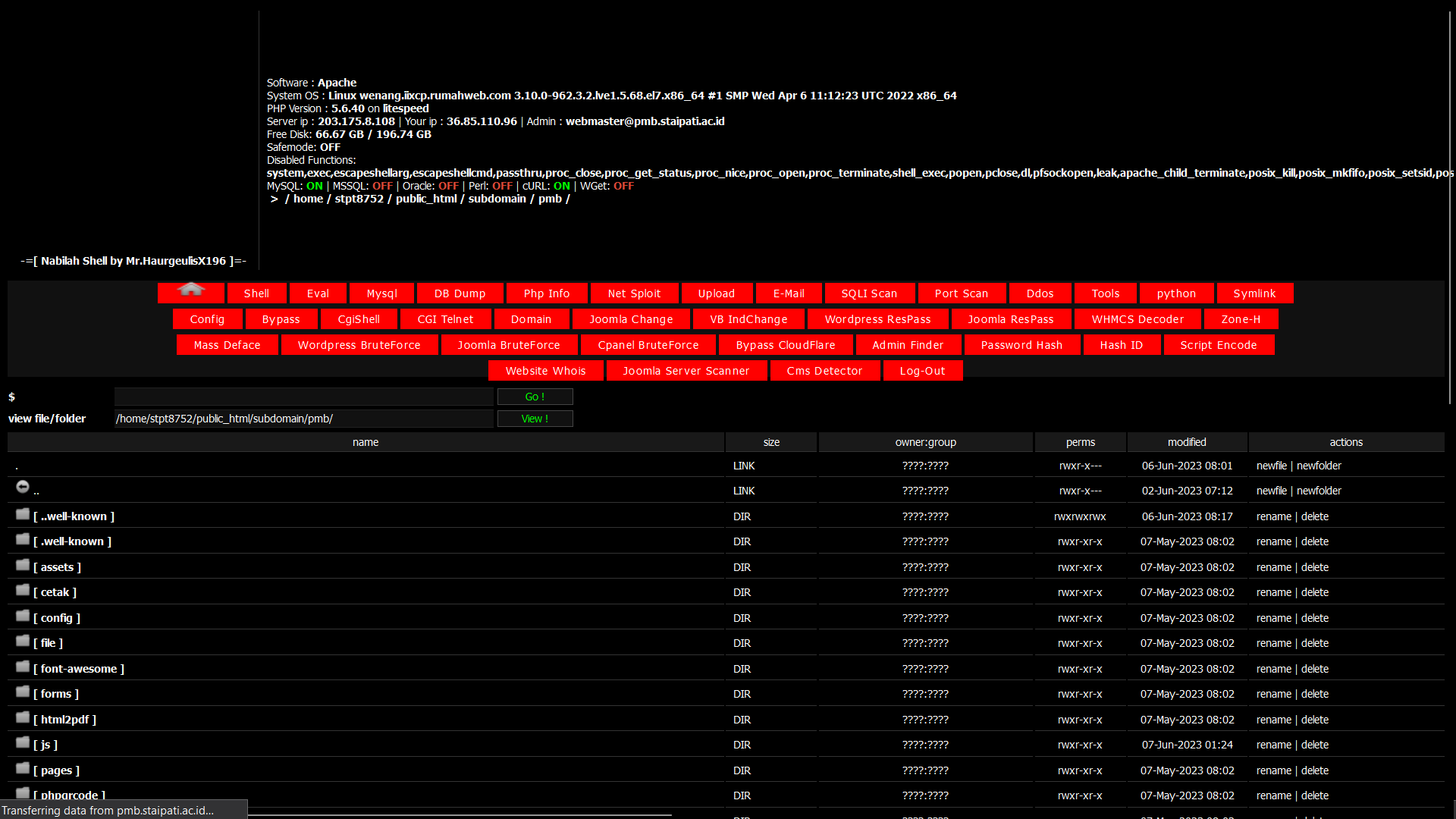Screen dimensions: 1456x819
Task: Click rename for the js folder
Action: tap(1274, 745)
